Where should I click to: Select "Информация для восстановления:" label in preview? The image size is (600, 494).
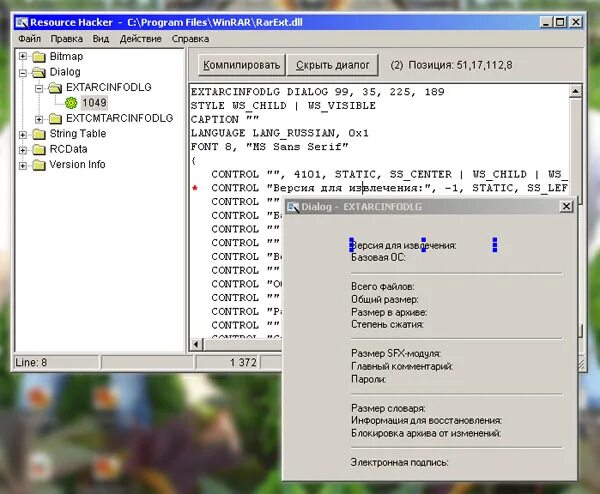(426, 421)
